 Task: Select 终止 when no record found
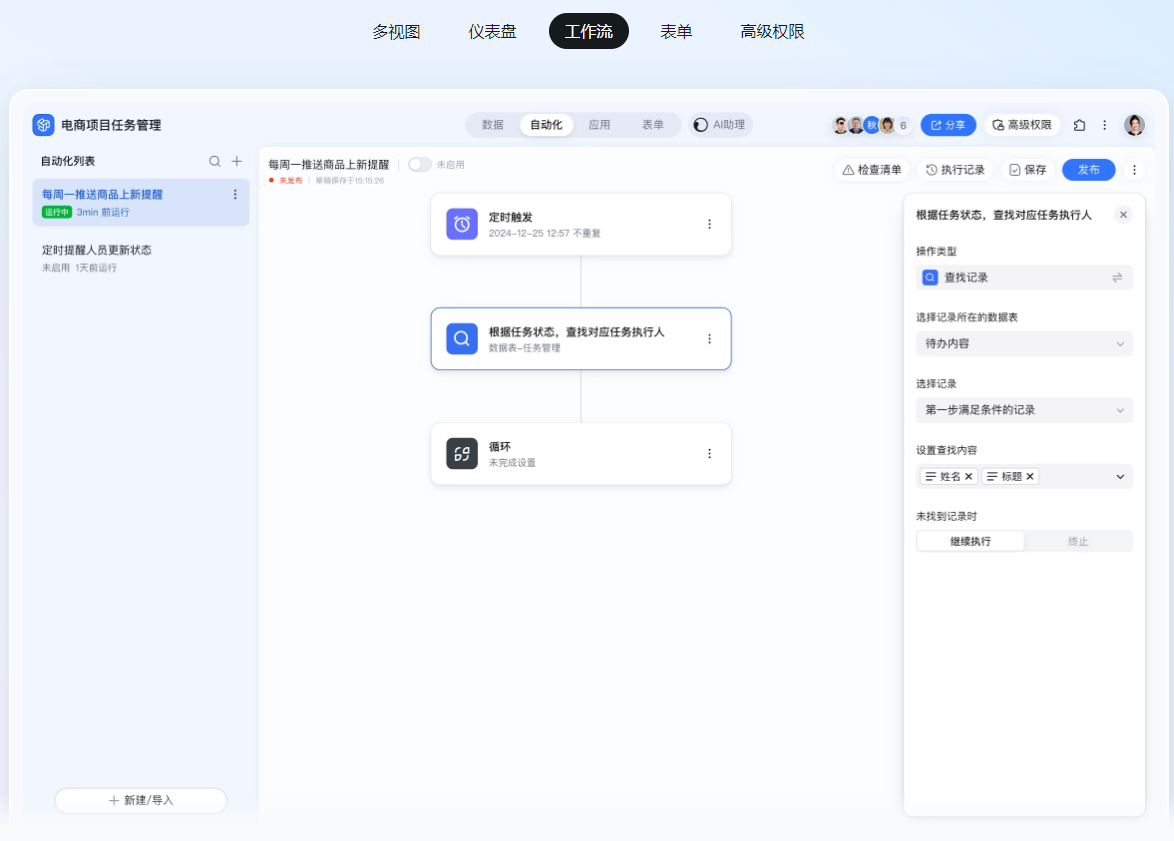tap(1078, 541)
